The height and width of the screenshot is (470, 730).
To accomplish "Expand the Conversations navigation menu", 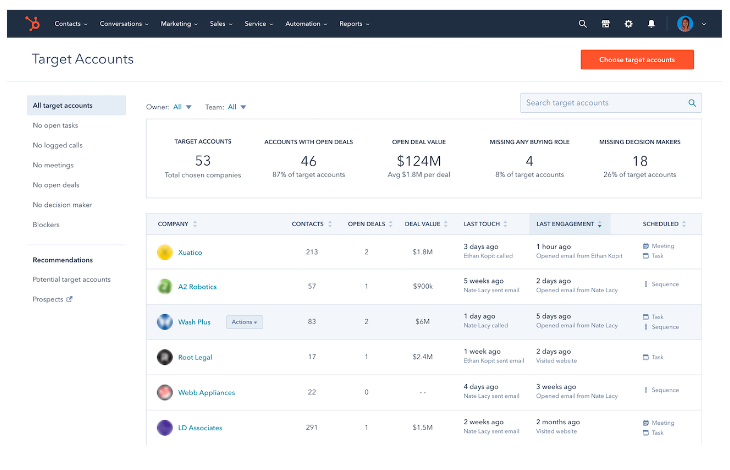I will [x=124, y=24].
